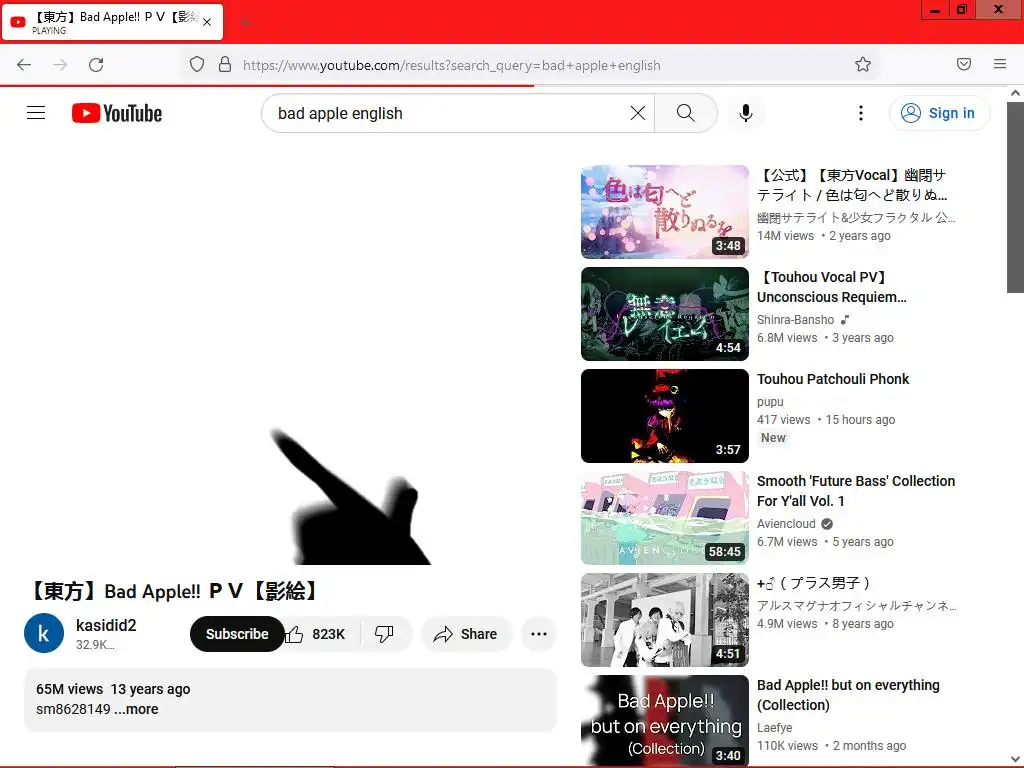Open YouTube settings three-dot menu
The height and width of the screenshot is (768, 1024).
(x=861, y=113)
